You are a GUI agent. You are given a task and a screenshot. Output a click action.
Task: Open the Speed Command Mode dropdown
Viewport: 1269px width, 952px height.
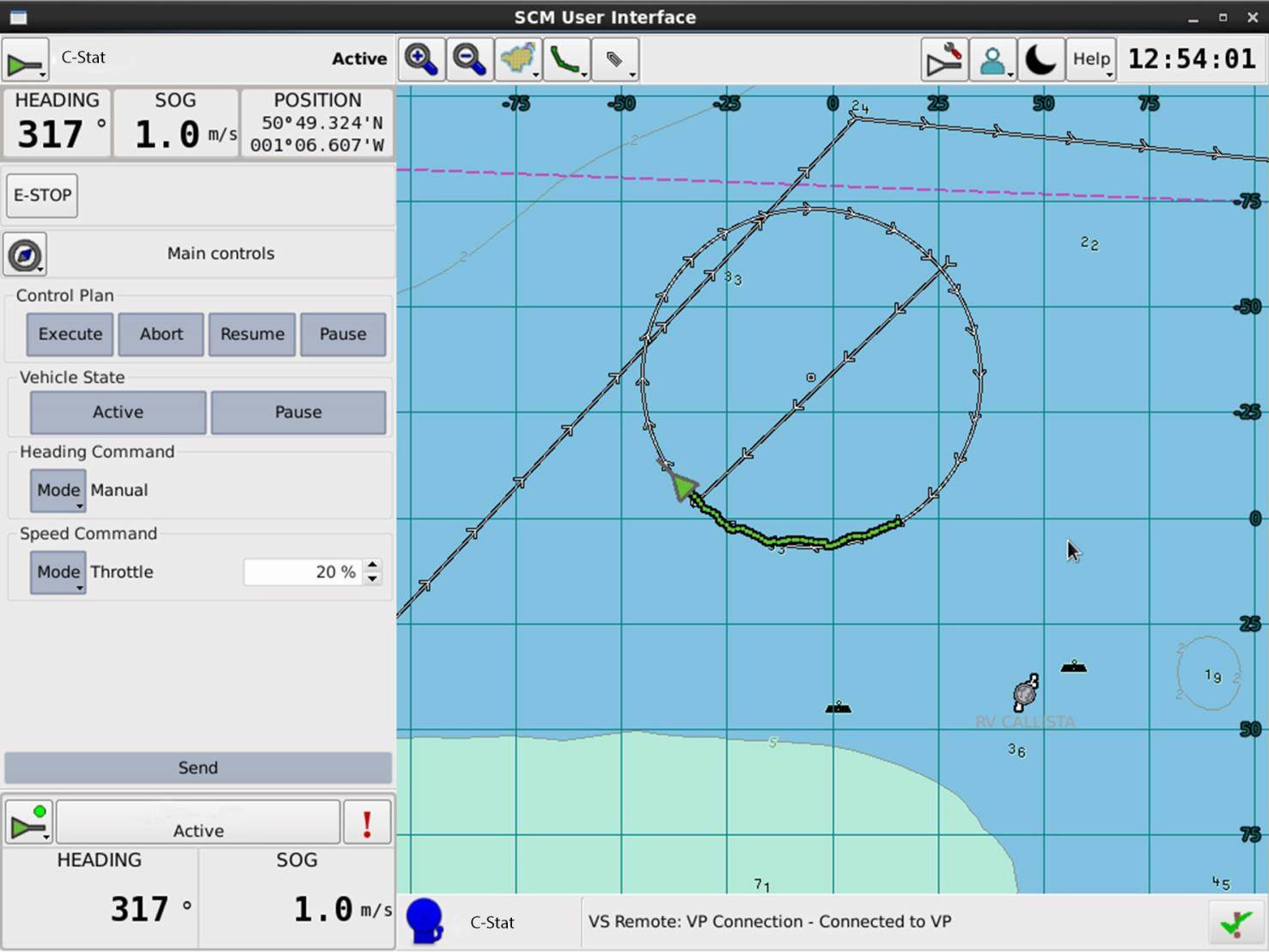pyautogui.click(x=58, y=572)
